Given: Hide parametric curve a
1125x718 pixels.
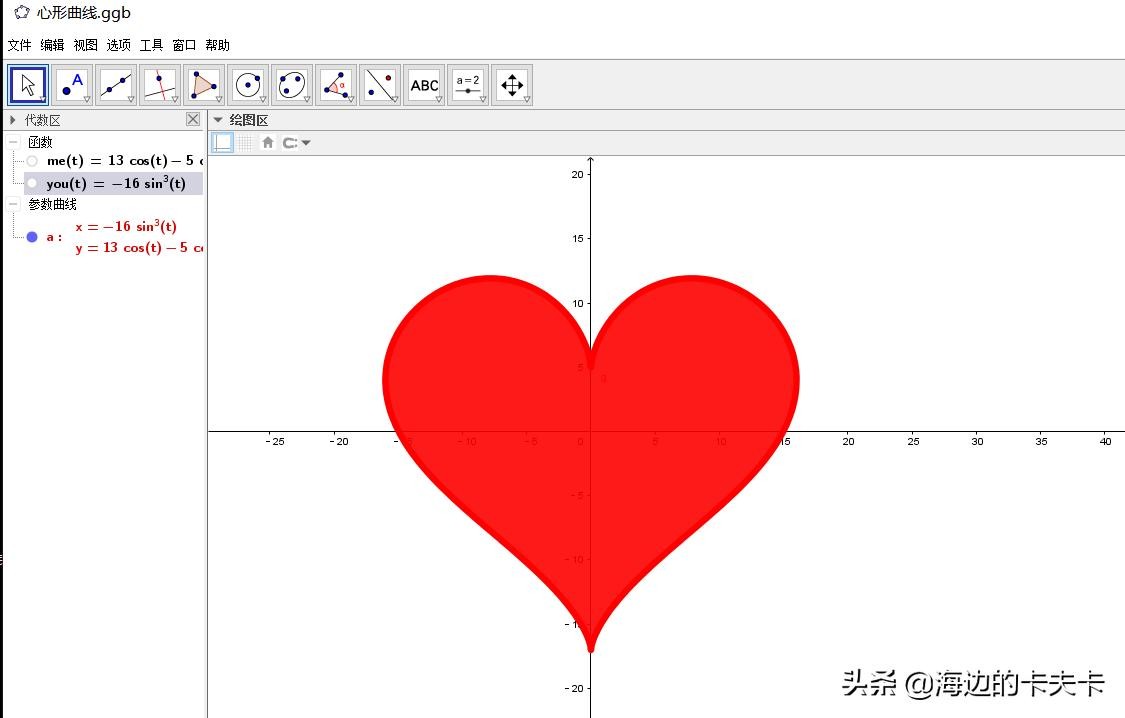Looking at the screenshot, I should click(x=32, y=237).
